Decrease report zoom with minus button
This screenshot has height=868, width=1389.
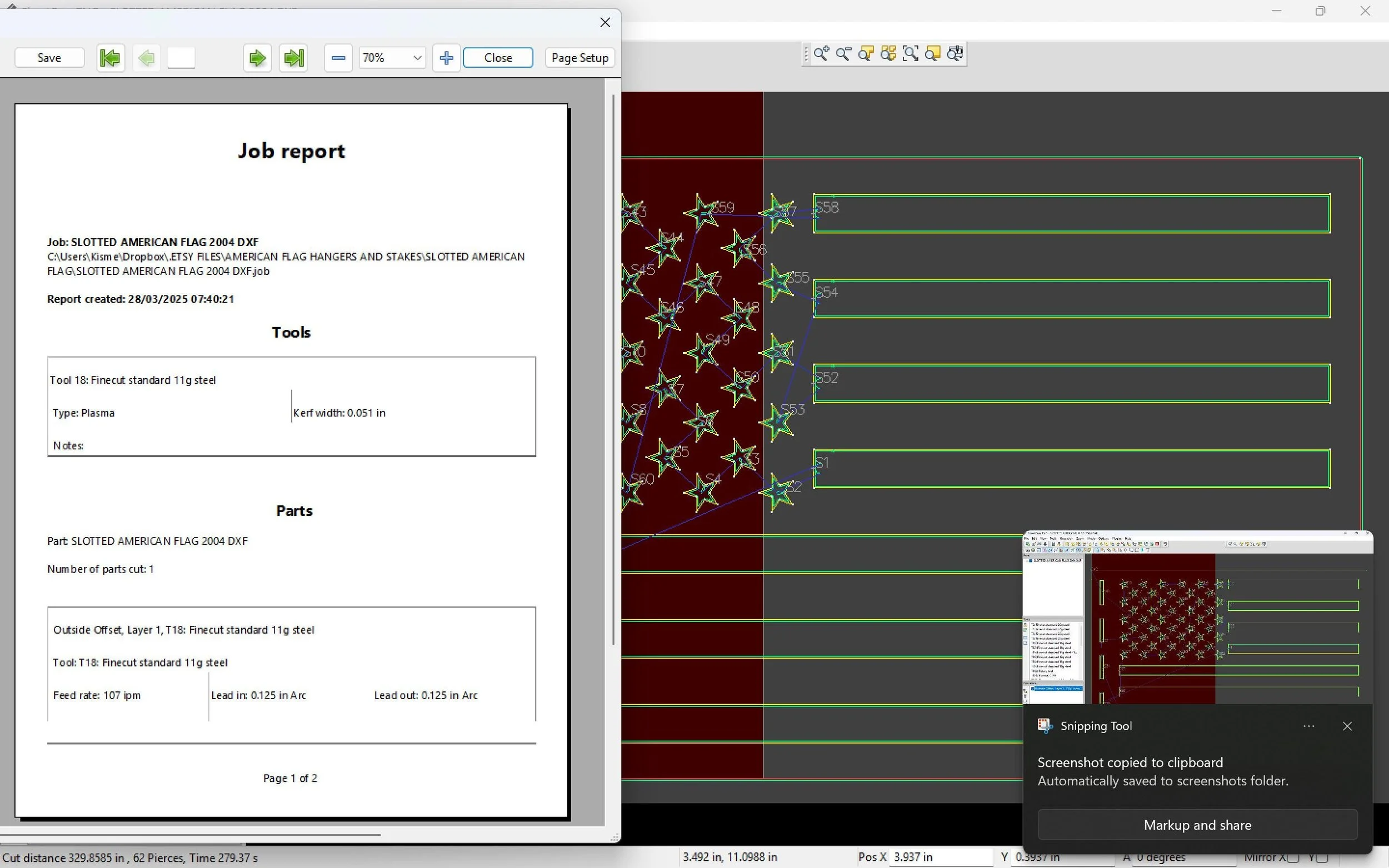click(338, 58)
